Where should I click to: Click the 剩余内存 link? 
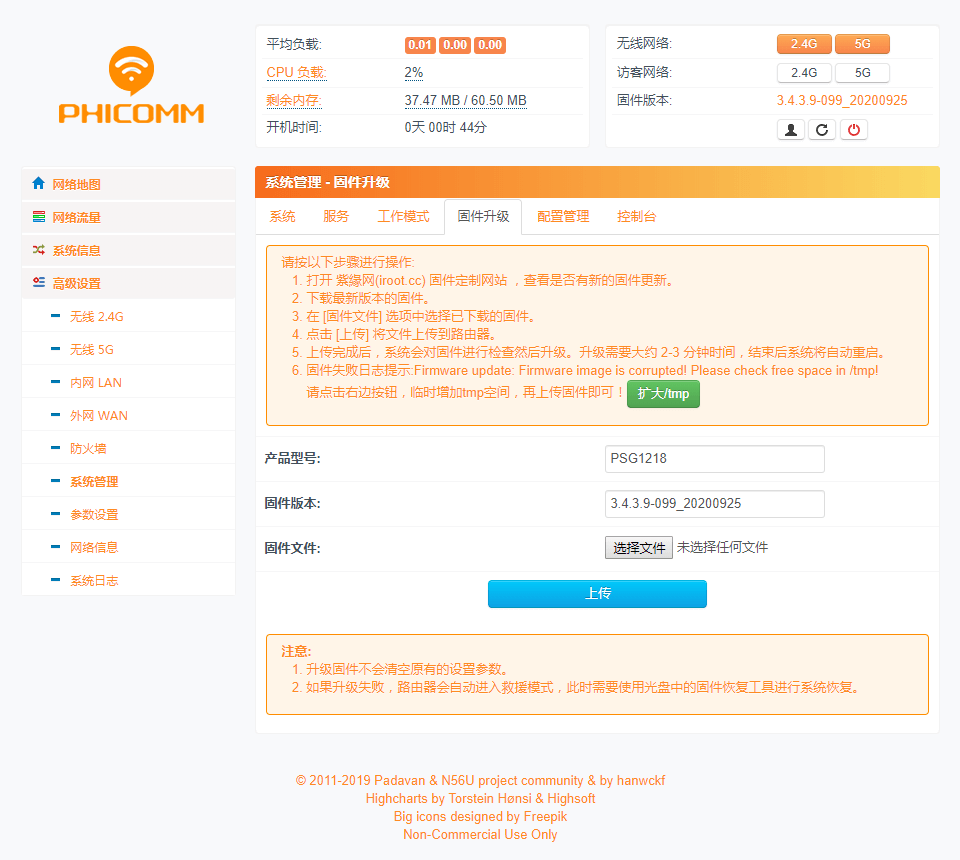(x=294, y=100)
